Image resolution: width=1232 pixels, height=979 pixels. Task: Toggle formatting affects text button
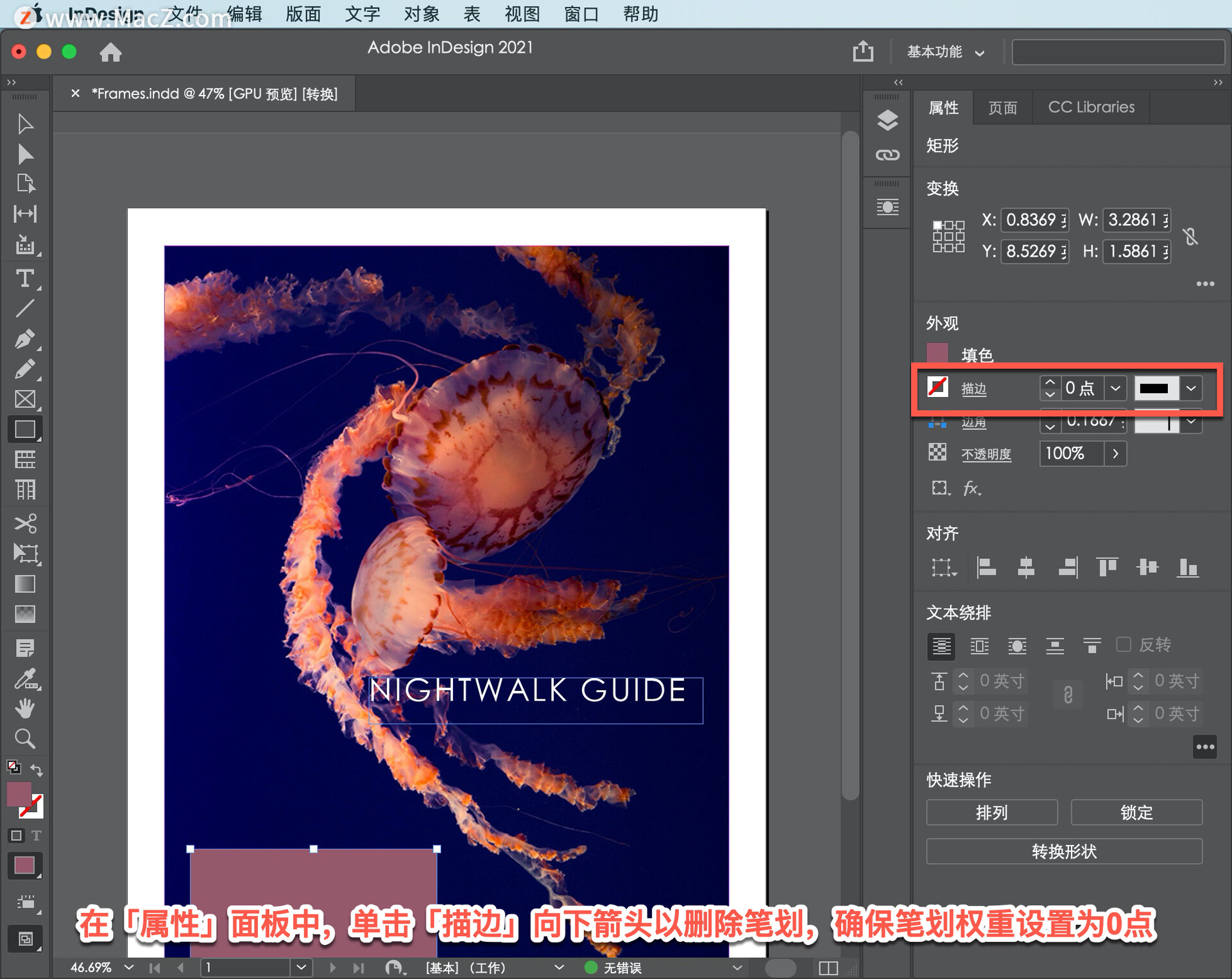37,835
